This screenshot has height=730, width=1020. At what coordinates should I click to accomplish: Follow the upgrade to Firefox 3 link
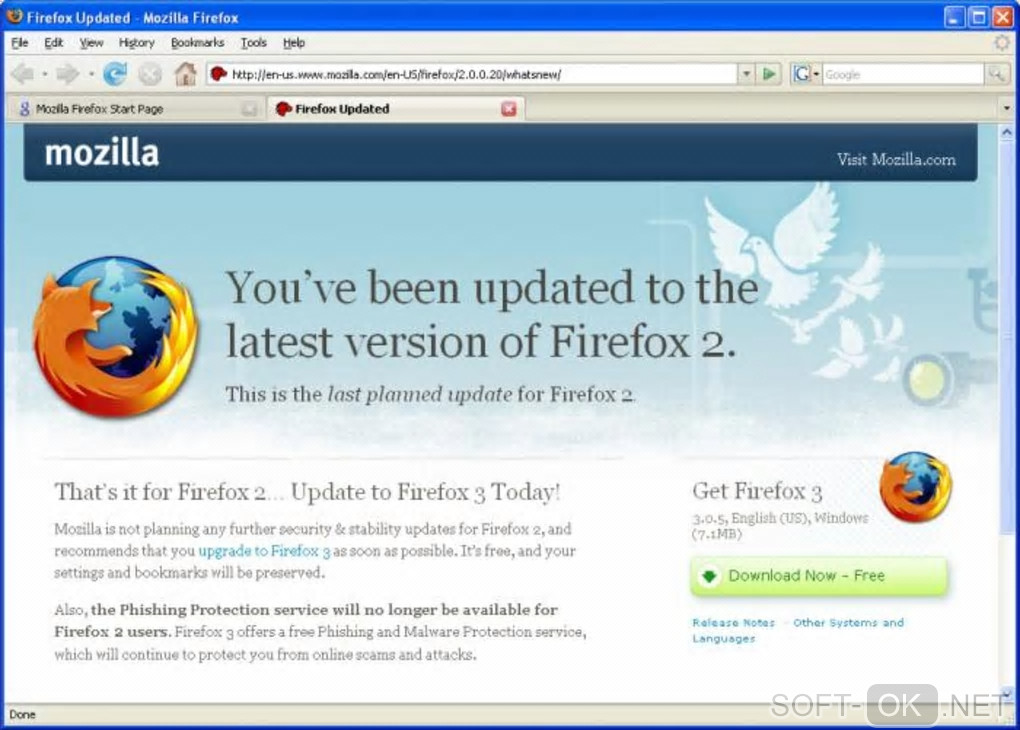click(264, 551)
